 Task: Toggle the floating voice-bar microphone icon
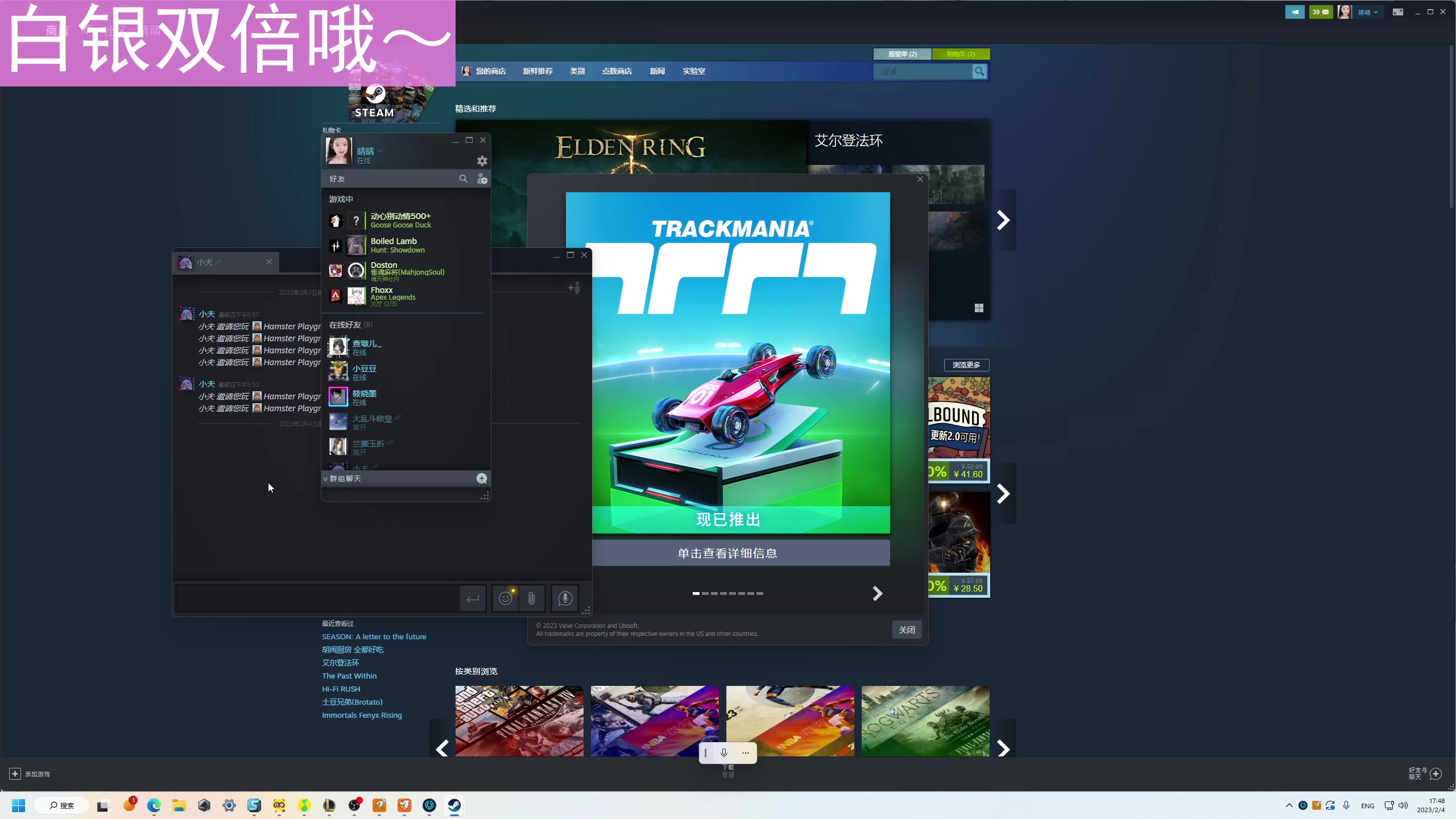724,753
